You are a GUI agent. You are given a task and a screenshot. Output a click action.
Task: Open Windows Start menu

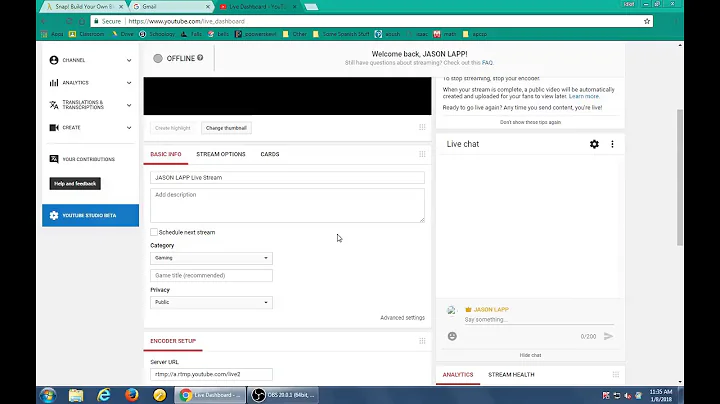48,395
